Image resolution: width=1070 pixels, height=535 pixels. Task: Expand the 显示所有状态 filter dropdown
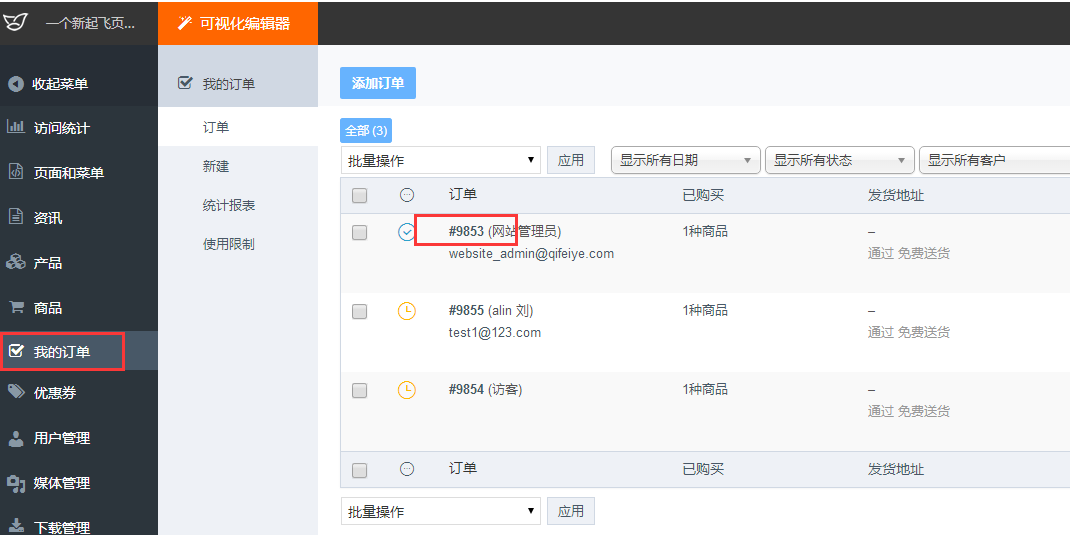tap(840, 160)
